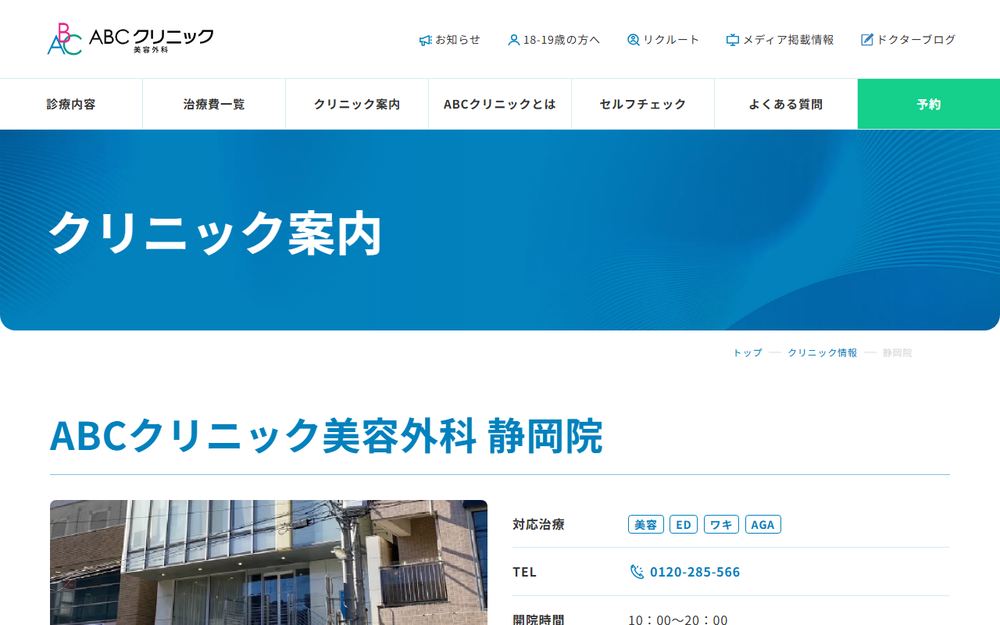Click the monitor icon beside メディア掲載情報
This screenshot has height=625, width=1000.
point(732,40)
